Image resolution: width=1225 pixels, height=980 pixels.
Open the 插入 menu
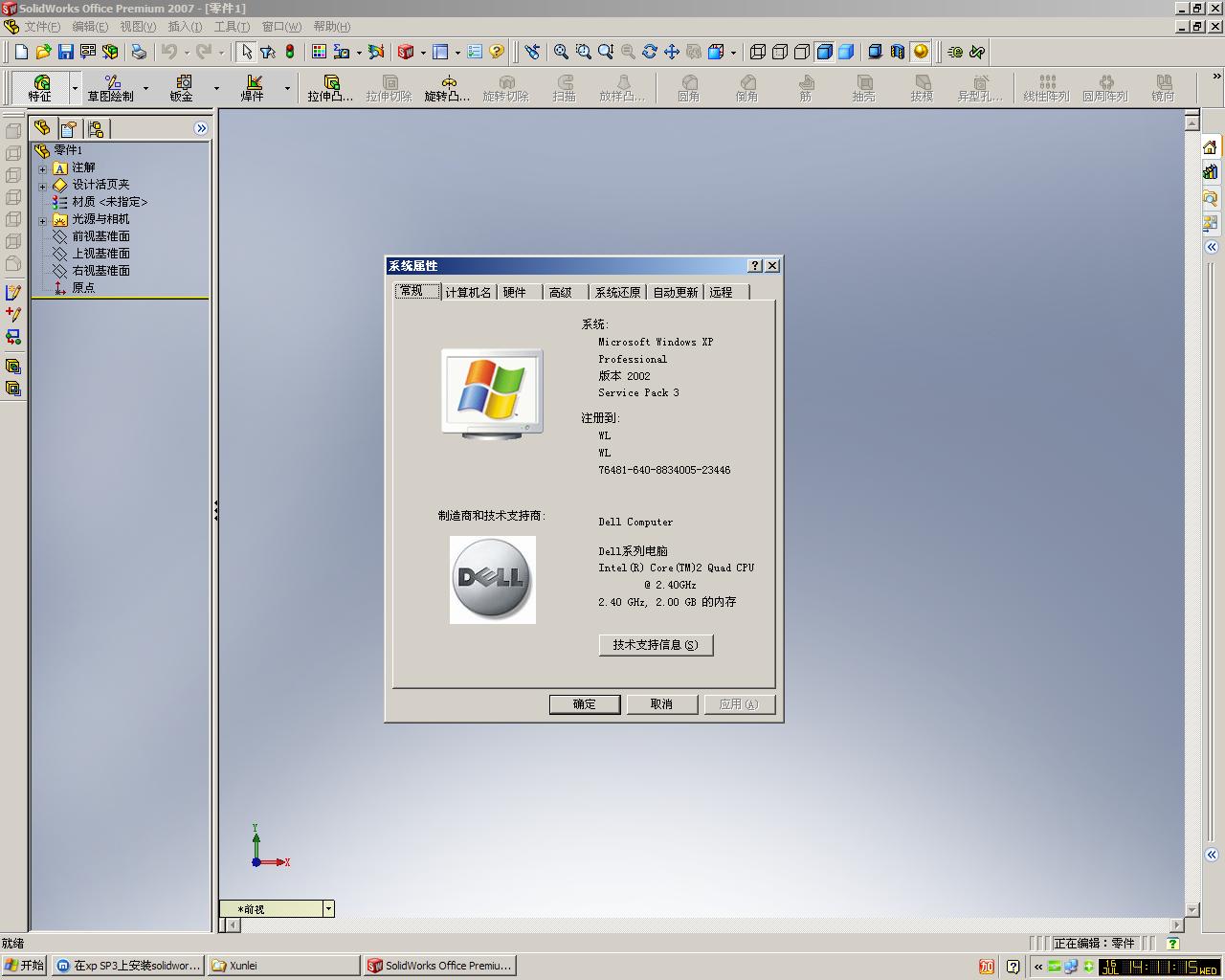point(184,27)
